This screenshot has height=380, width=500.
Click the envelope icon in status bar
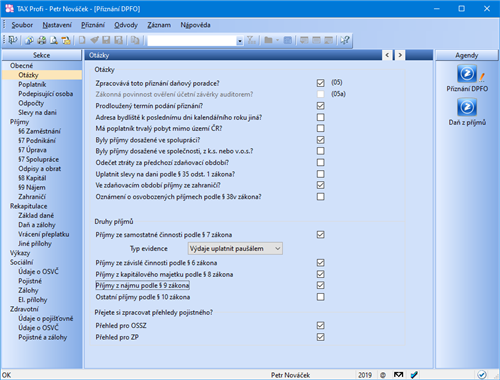tap(398, 375)
